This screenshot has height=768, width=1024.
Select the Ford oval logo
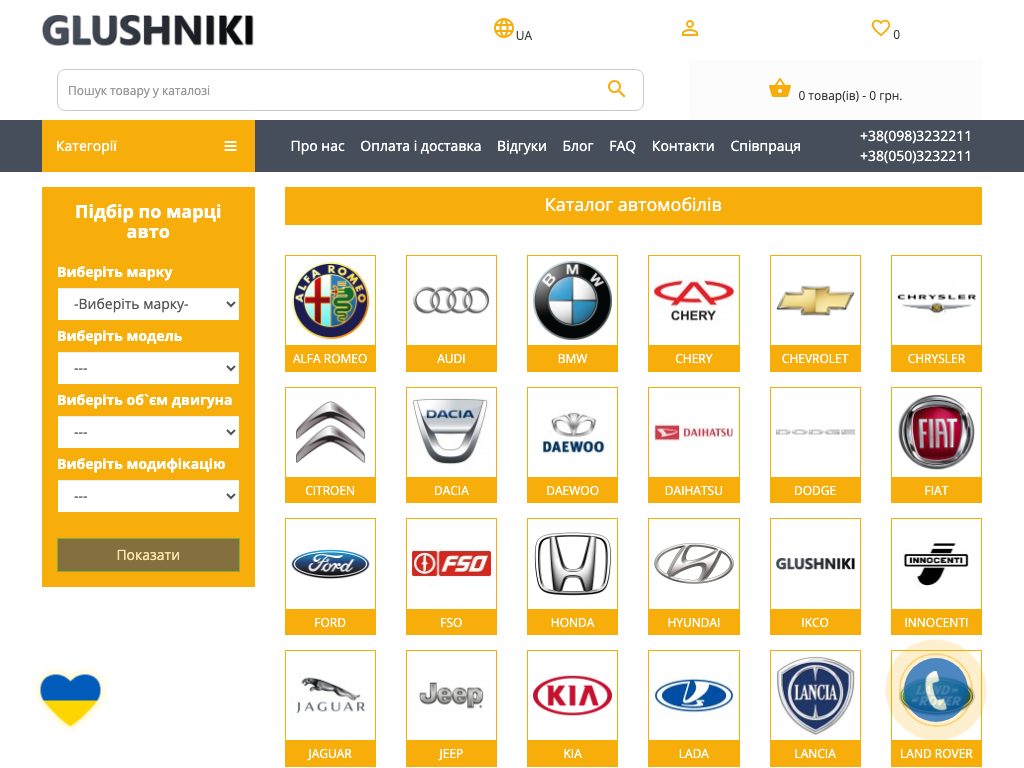330,564
